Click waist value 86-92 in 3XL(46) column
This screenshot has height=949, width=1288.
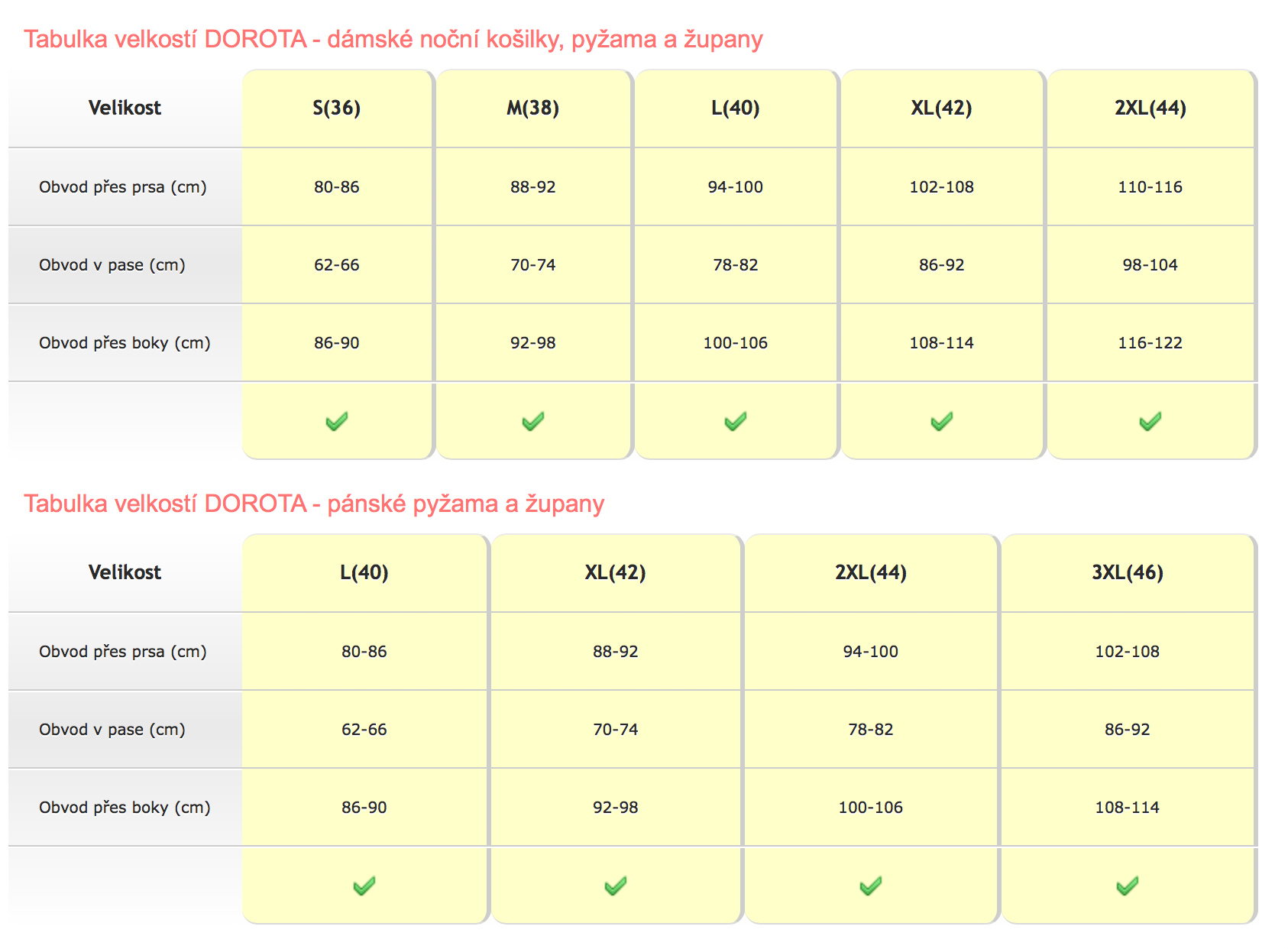click(x=1128, y=730)
